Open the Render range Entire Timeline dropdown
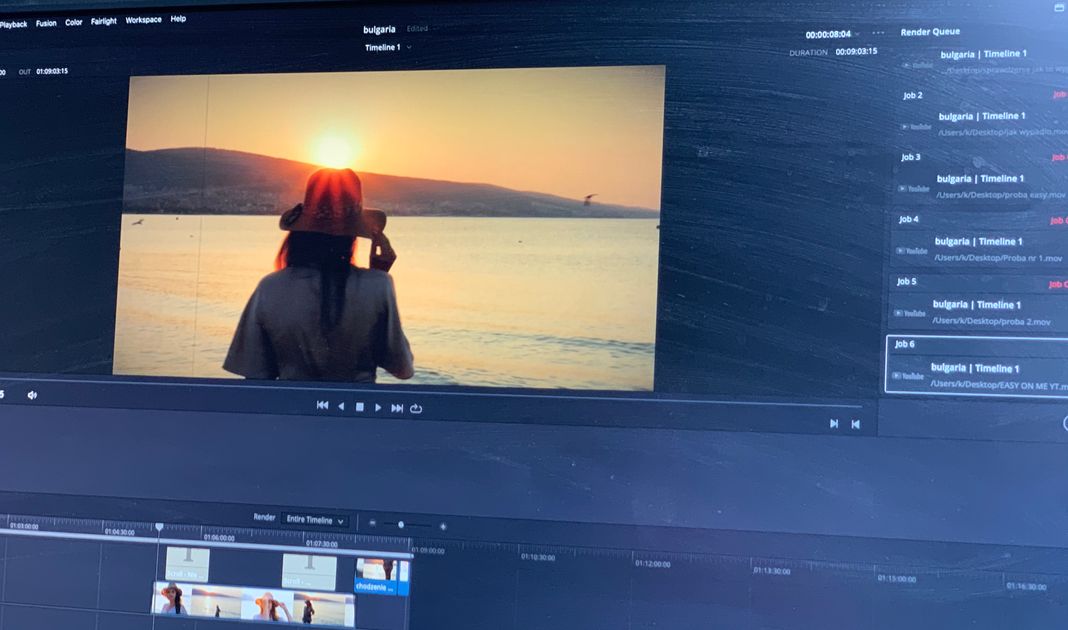The height and width of the screenshot is (630, 1068). 313,520
